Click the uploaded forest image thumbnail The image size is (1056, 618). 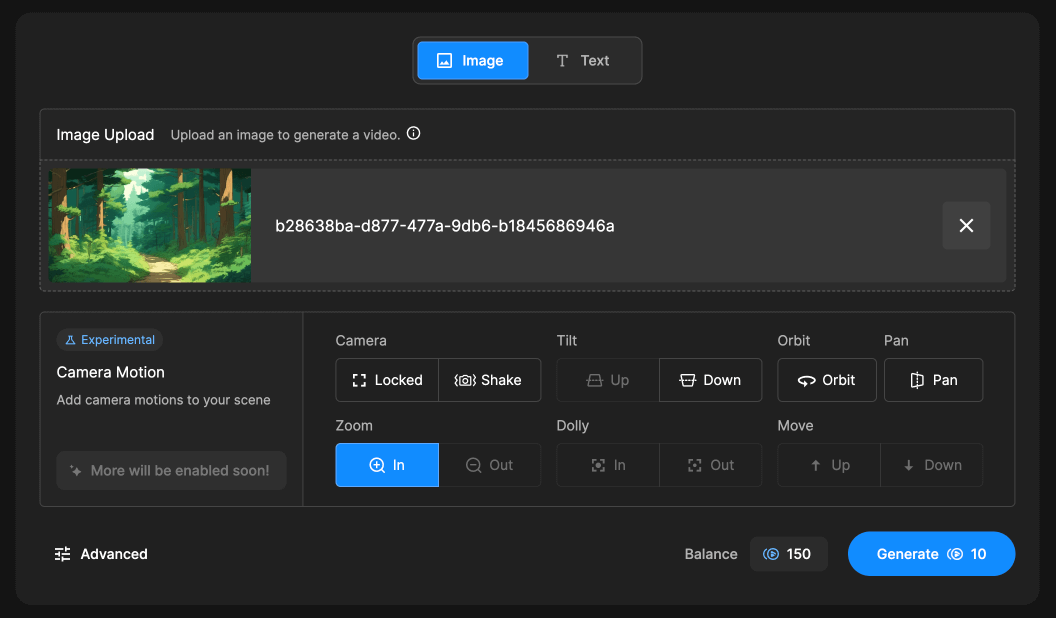(150, 226)
